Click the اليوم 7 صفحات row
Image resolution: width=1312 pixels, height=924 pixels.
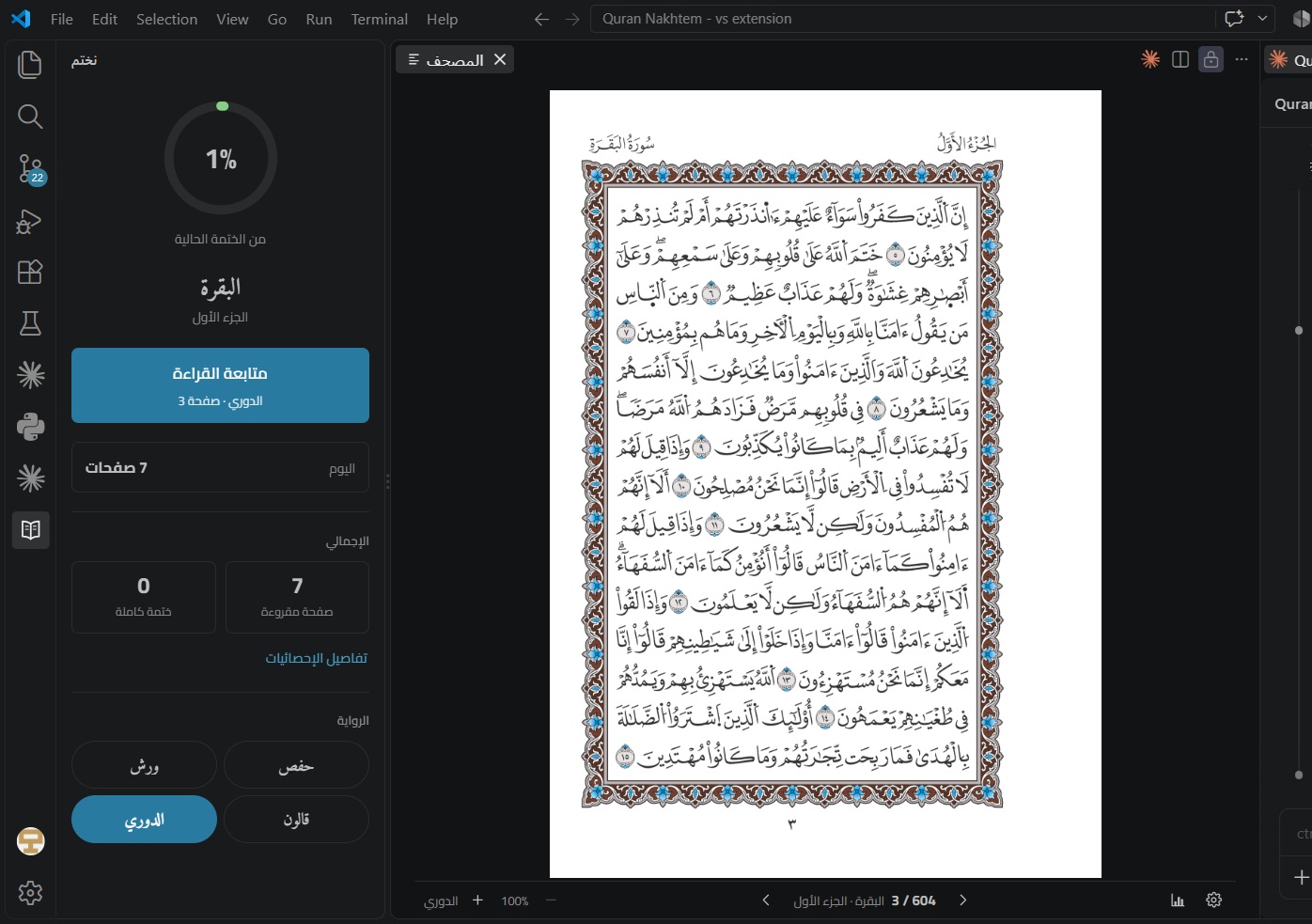[220, 467]
